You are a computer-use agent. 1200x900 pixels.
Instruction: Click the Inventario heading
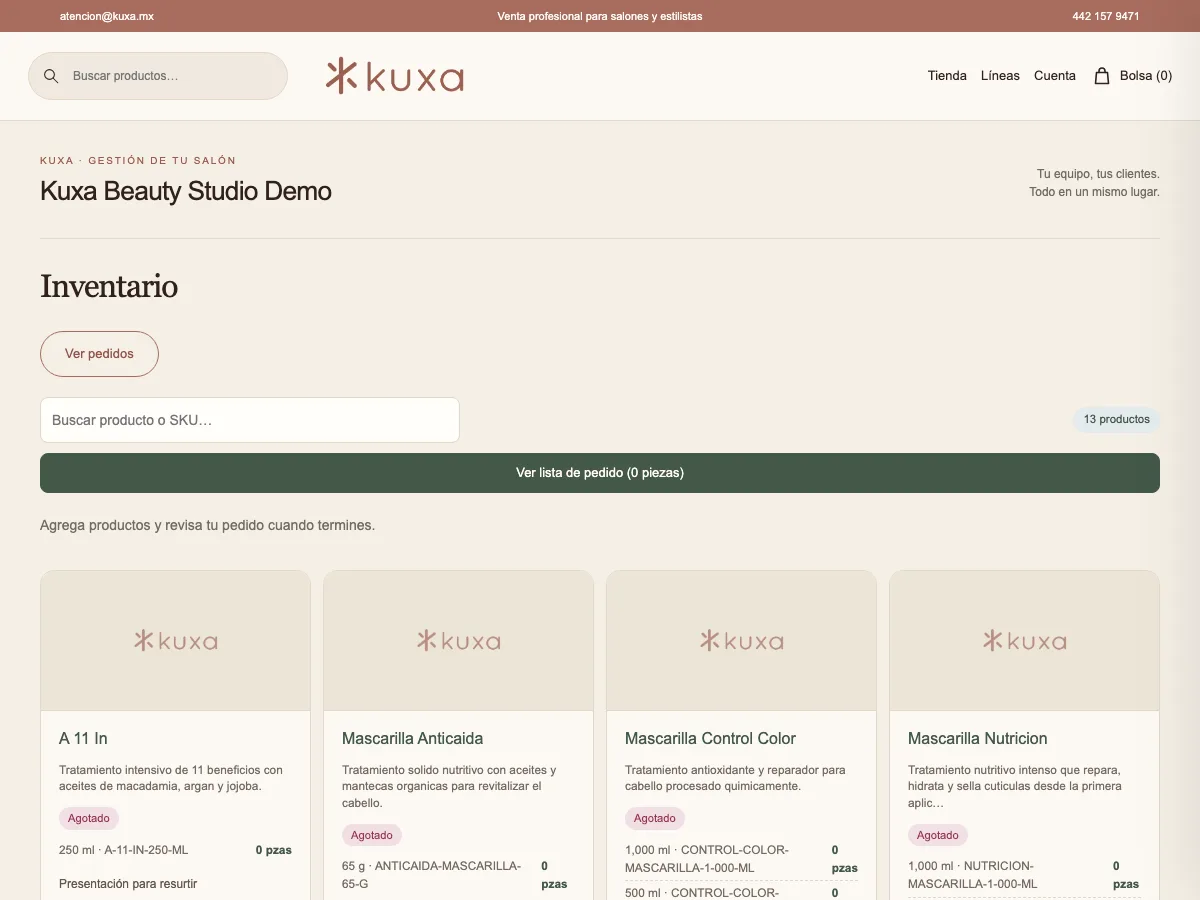tap(109, 287)
